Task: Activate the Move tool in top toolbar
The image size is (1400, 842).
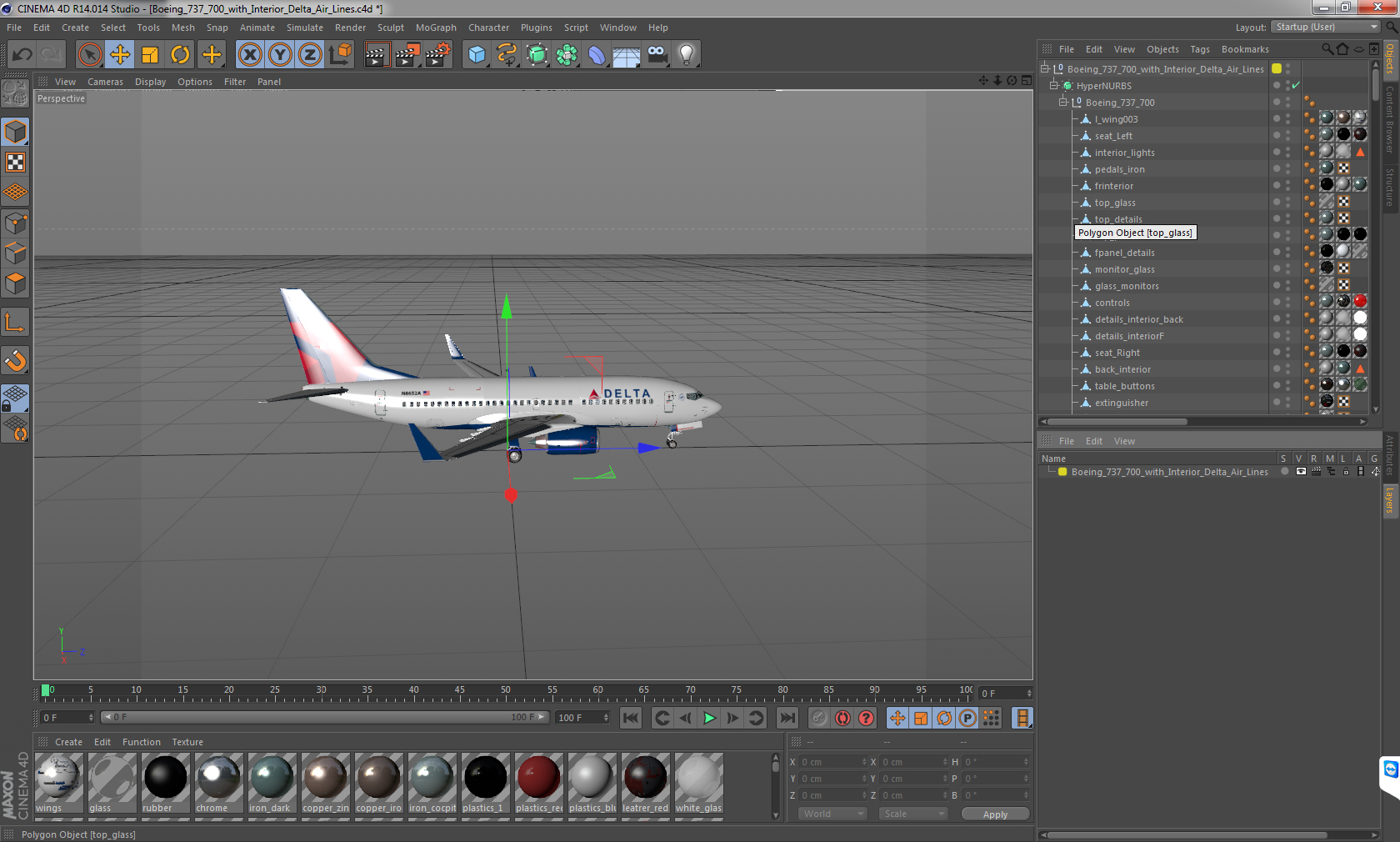Action: tap(120, 55)
